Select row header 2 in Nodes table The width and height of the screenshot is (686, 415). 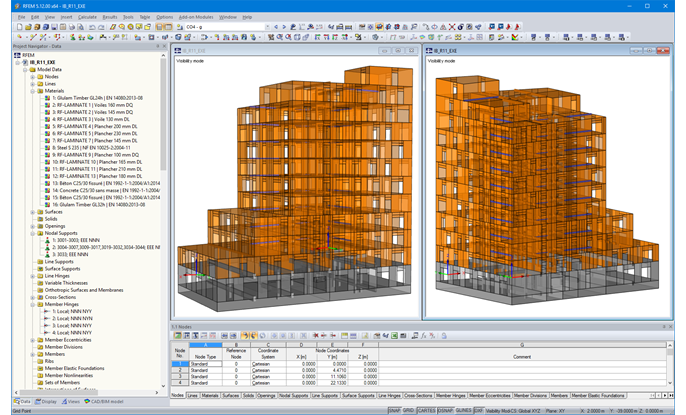coord(180,370)
